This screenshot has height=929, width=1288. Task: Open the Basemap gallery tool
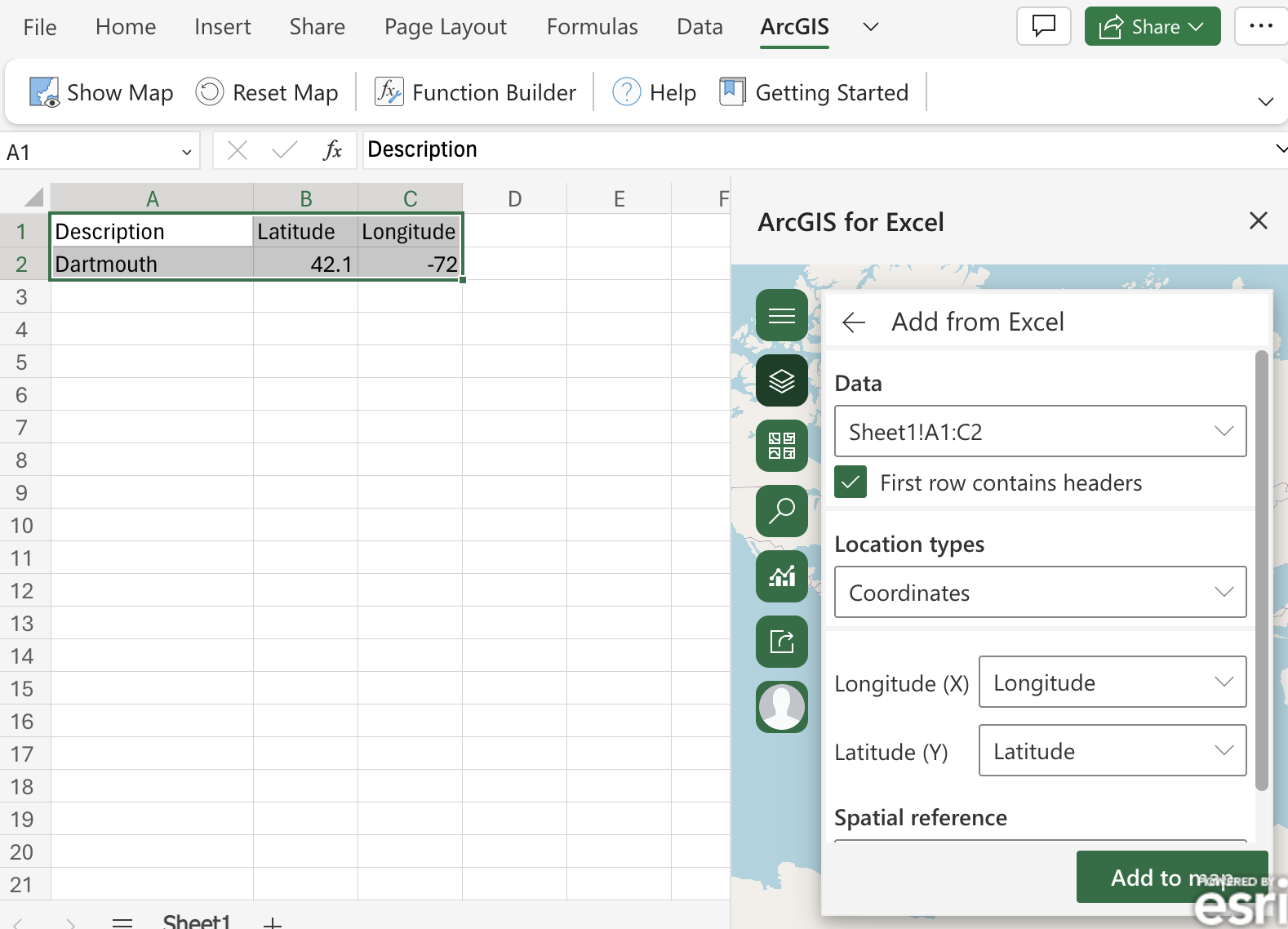coord(782,446)
